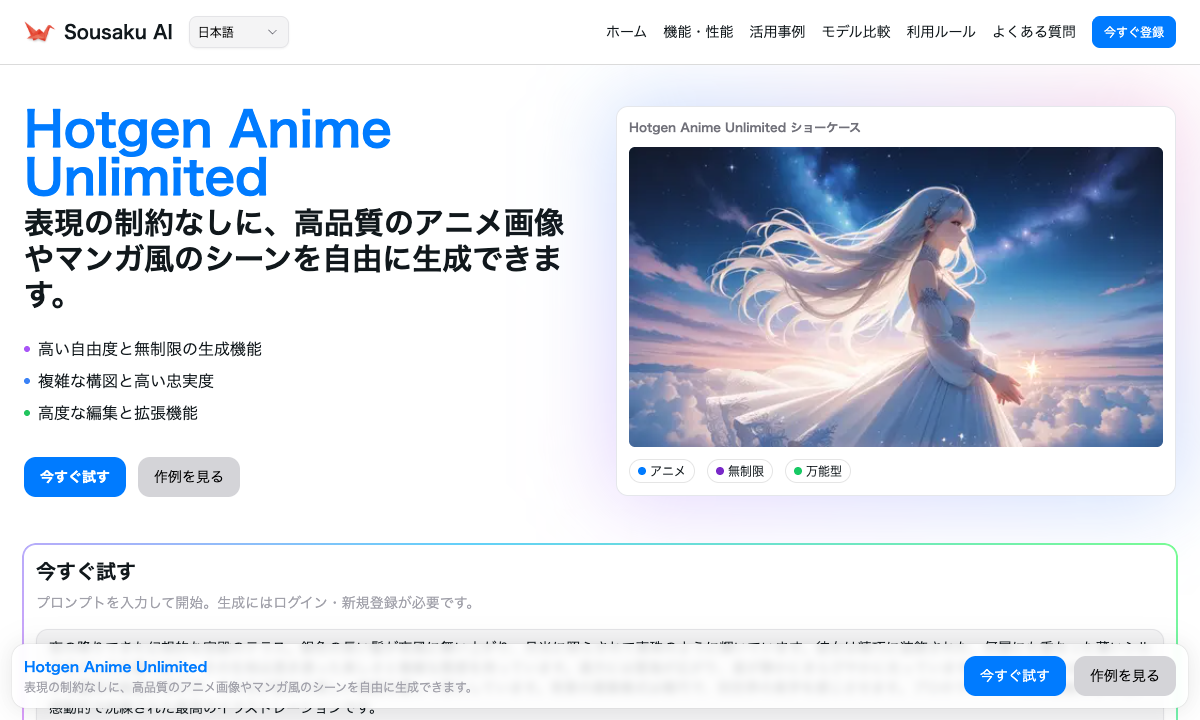Click the chevron on the language selector

pyautogui.click(x=271, y=32)
